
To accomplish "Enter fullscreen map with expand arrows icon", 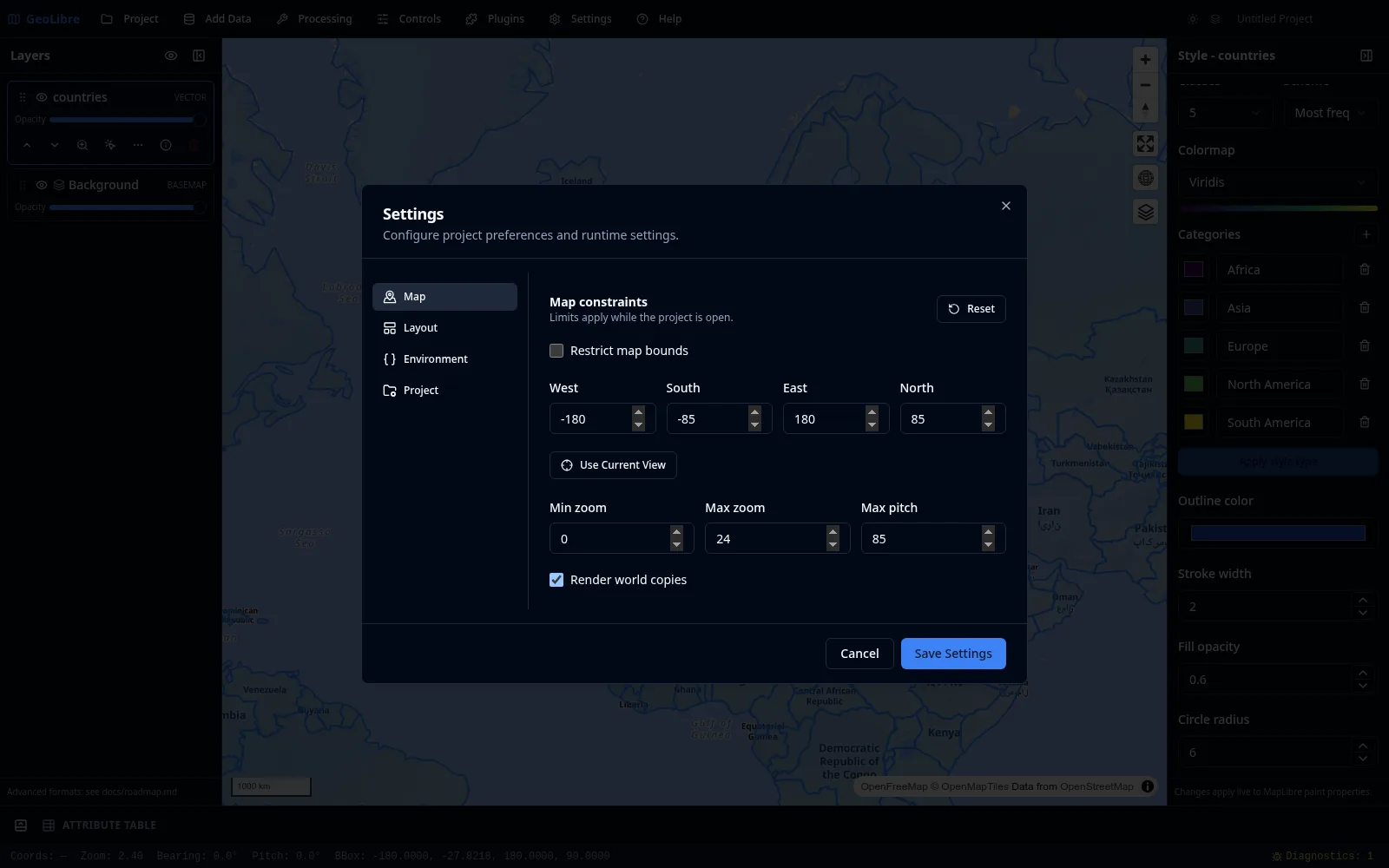I will pyautogui.click(x=1146, y=143).
